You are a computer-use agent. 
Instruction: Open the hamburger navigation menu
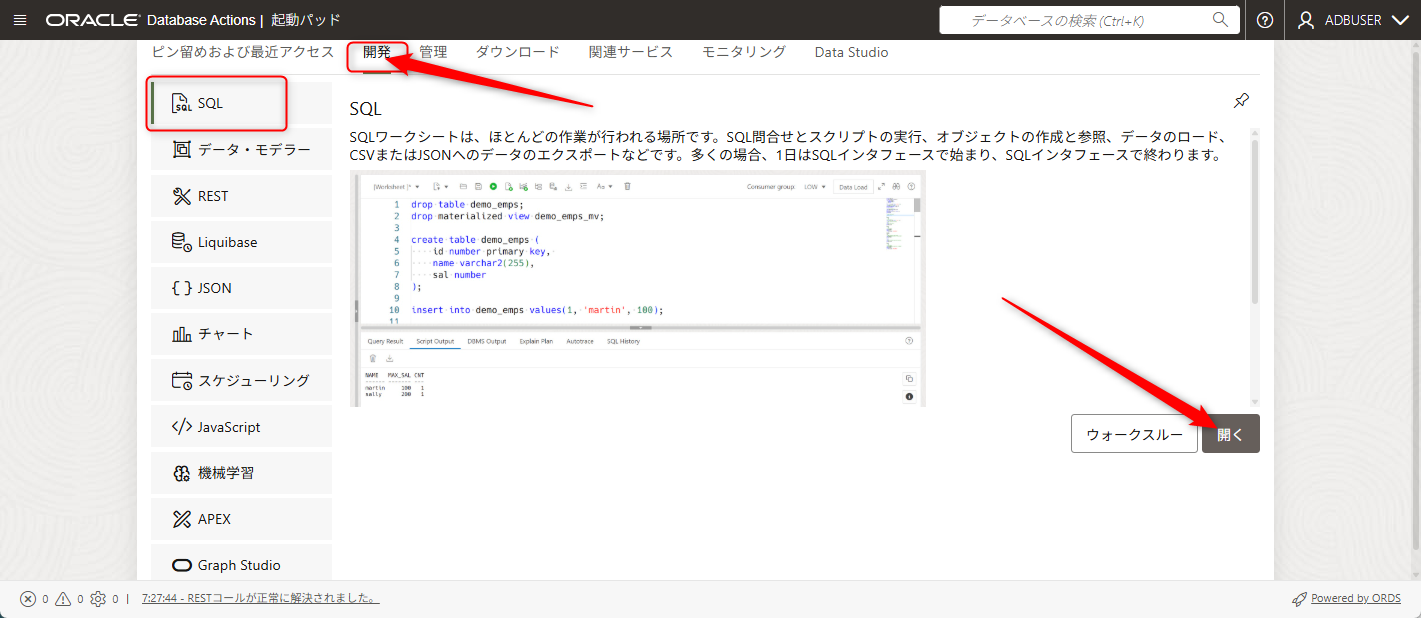coord(21,20)
